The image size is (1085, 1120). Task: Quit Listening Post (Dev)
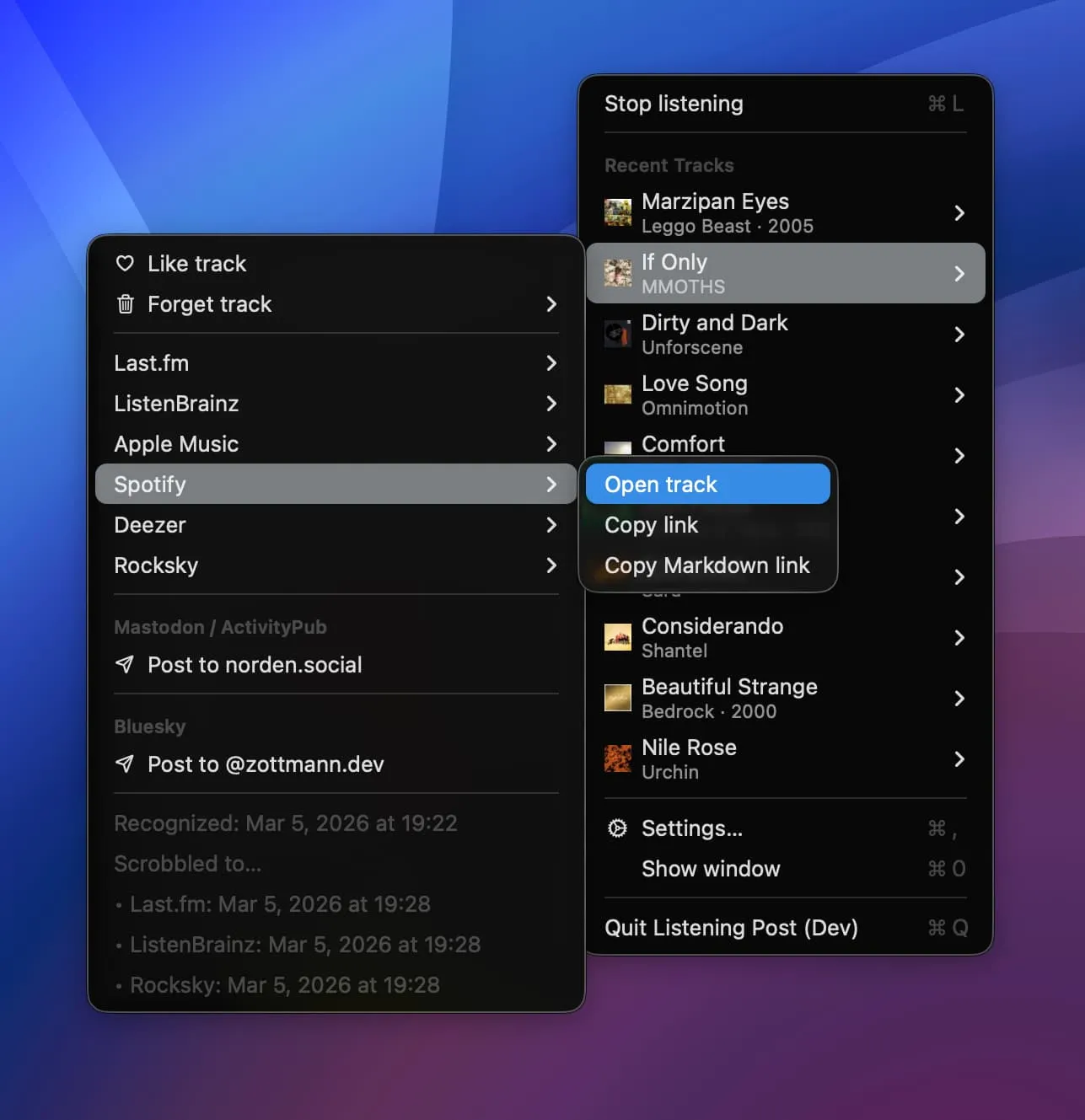(x=731, y=928)
